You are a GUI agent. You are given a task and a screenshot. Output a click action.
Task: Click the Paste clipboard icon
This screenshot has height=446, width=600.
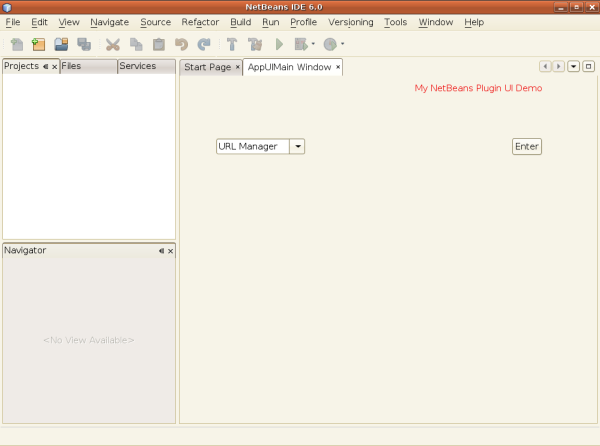[x=159, y=44]
